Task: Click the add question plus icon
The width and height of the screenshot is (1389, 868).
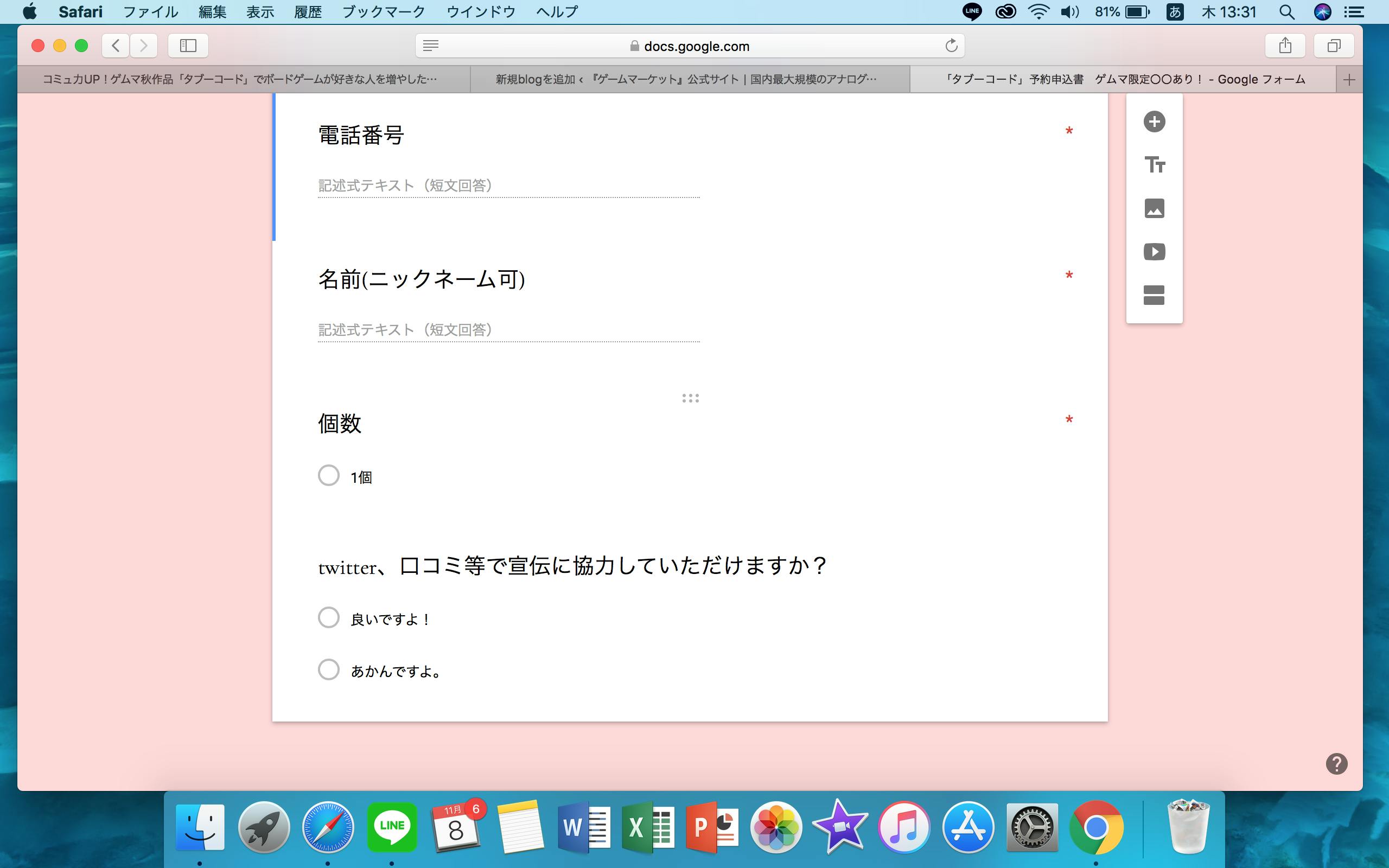Action: click(x=1154, y=122)
